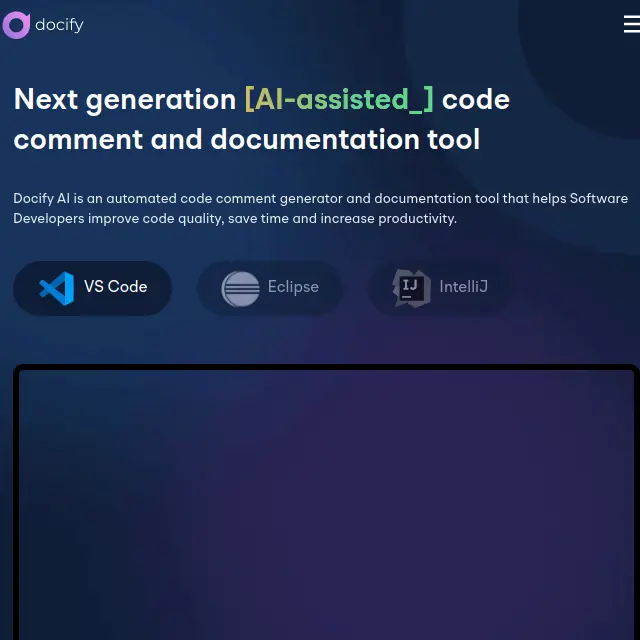Click the Eclipse logo icon
640x640 pixels.
pos(240,288)
